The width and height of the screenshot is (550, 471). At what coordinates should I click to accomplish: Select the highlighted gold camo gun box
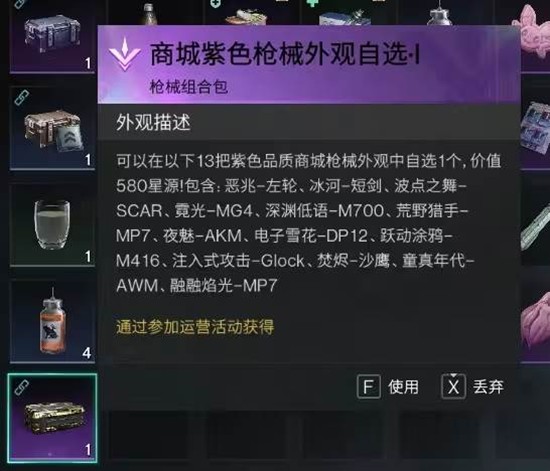pos(53,418)
